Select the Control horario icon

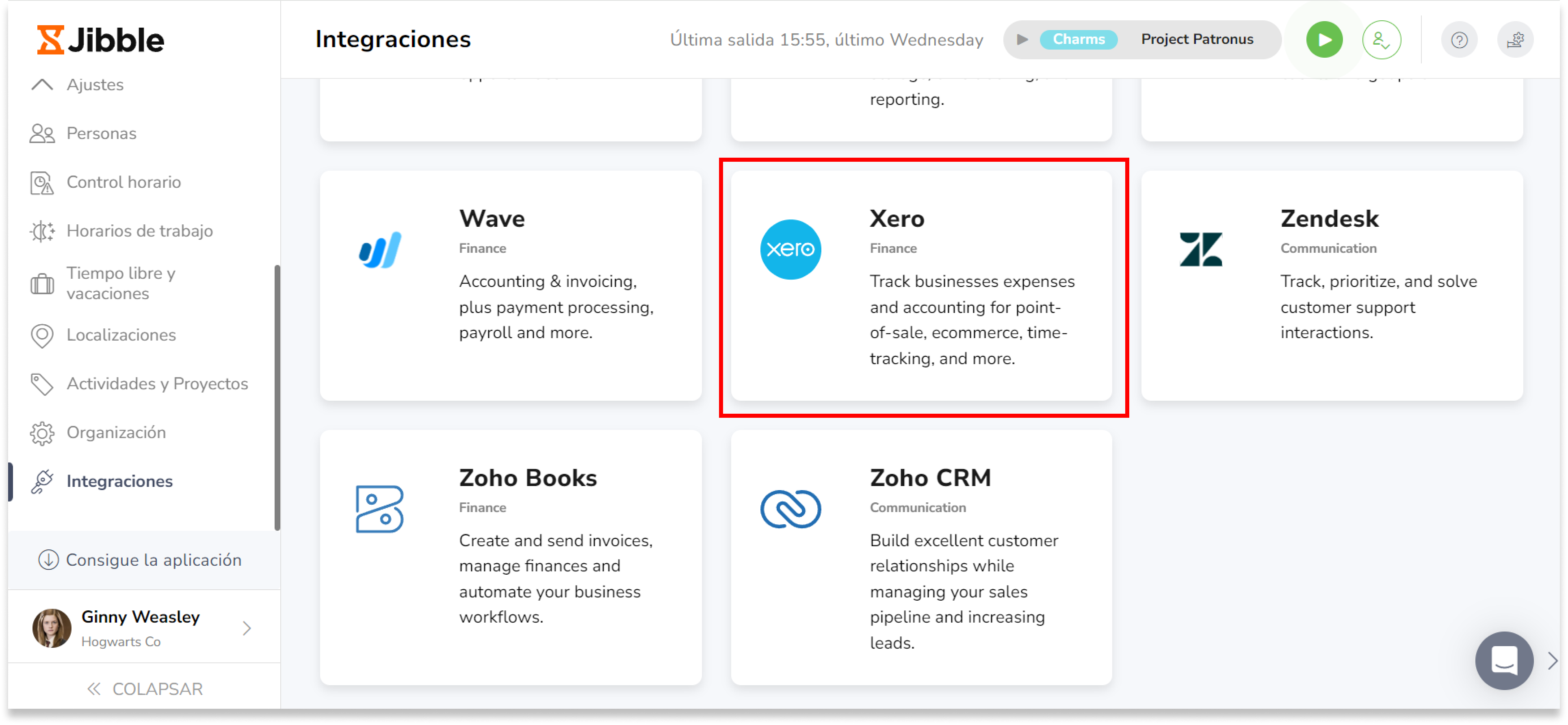[x=41, y=181]
